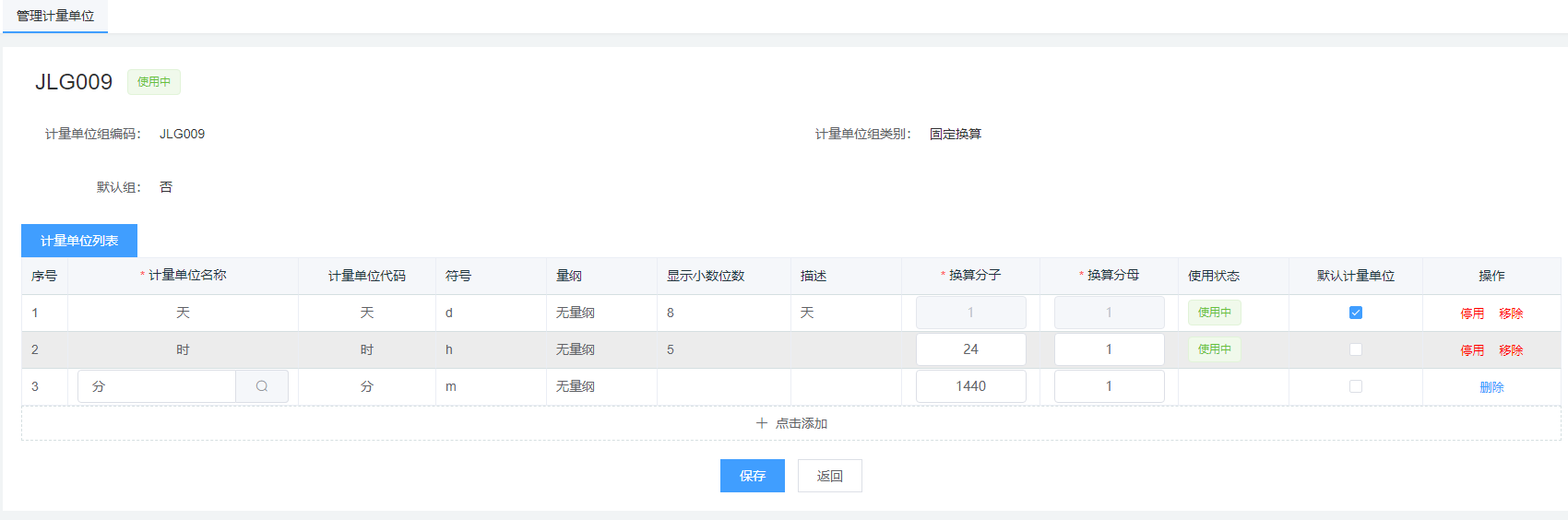Viewport: 1568px width, 520px height.
Task: Check default unit checkbox for 时 row
Action: (1355, 349)
